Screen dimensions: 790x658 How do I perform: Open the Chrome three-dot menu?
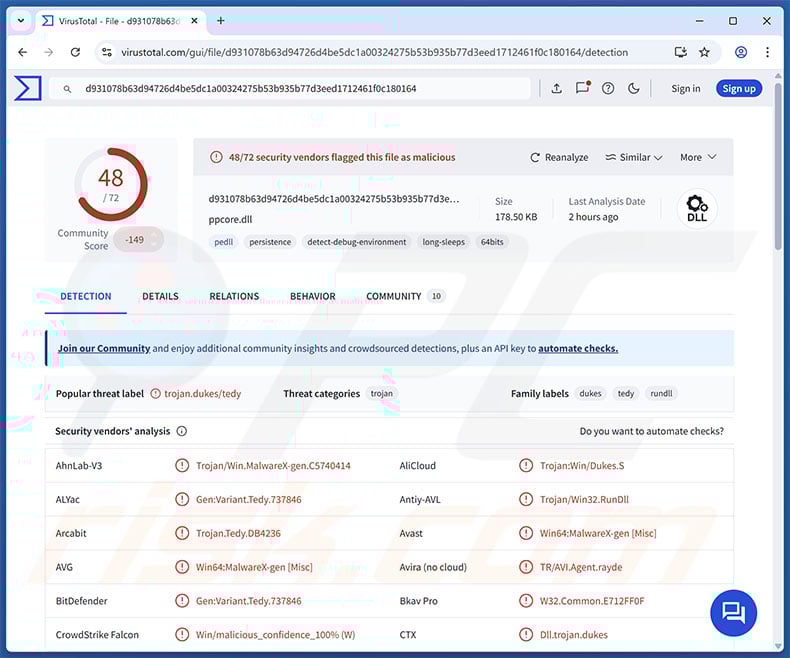click(767, 52)
